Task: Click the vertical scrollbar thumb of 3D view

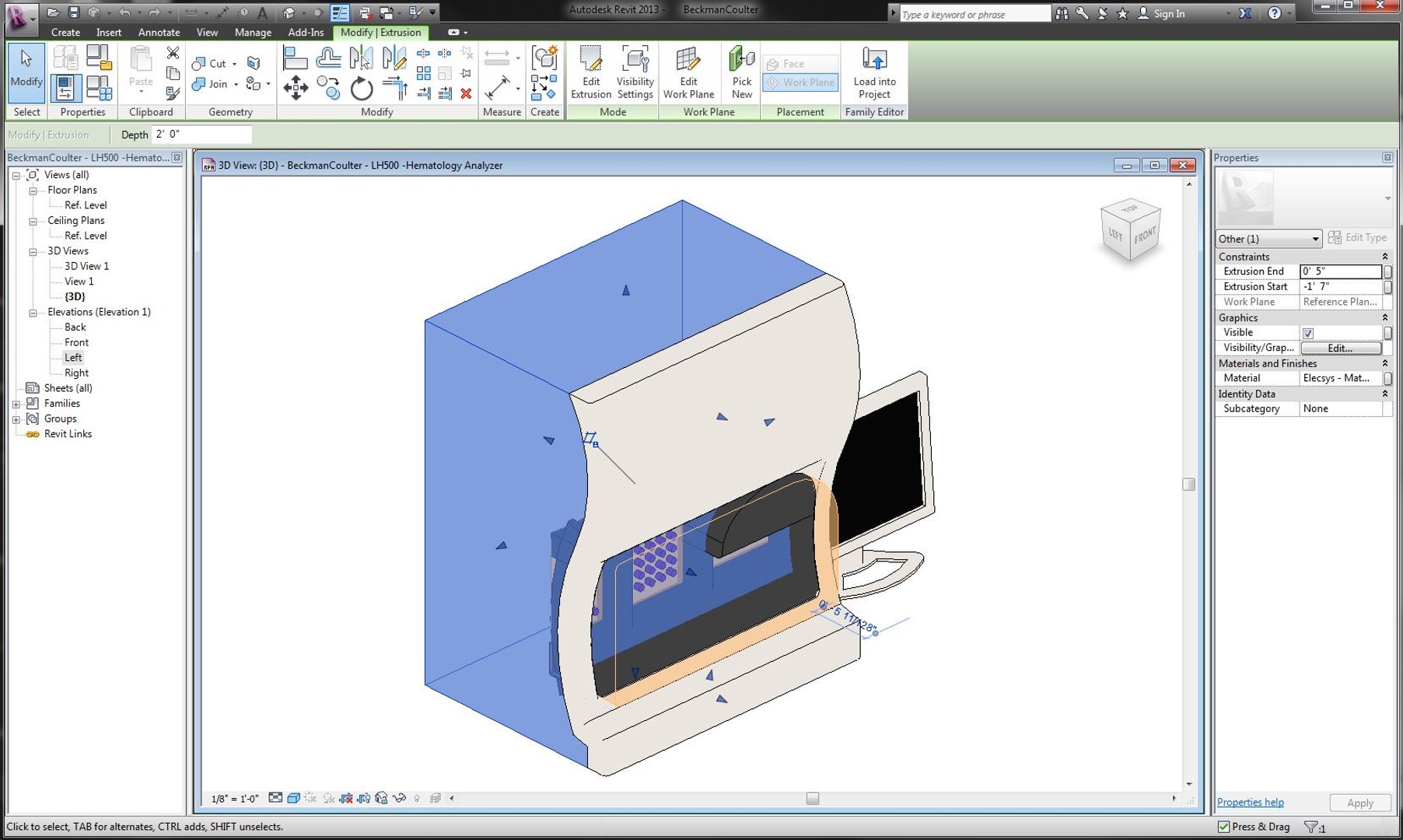Action: (1188, 485)
